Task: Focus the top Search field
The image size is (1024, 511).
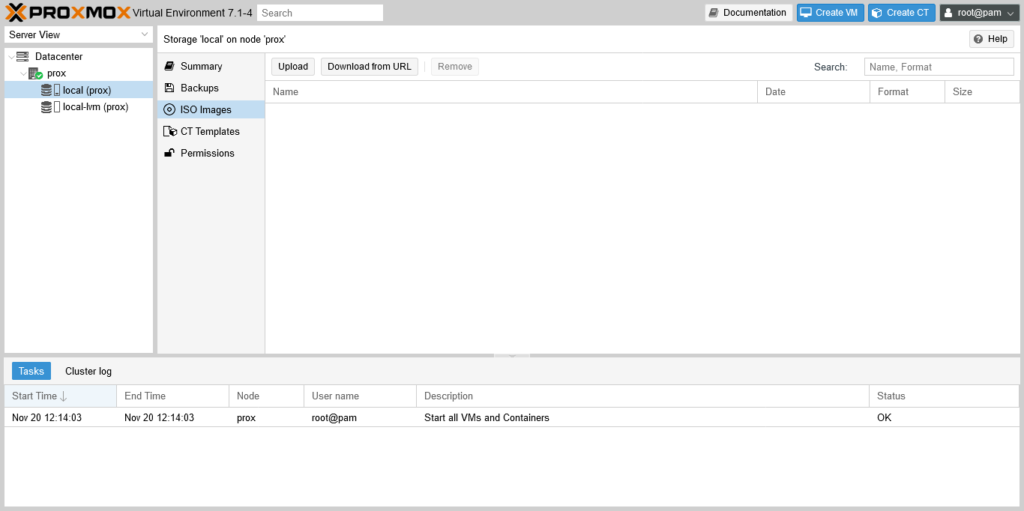Action: tap(320, 13)
